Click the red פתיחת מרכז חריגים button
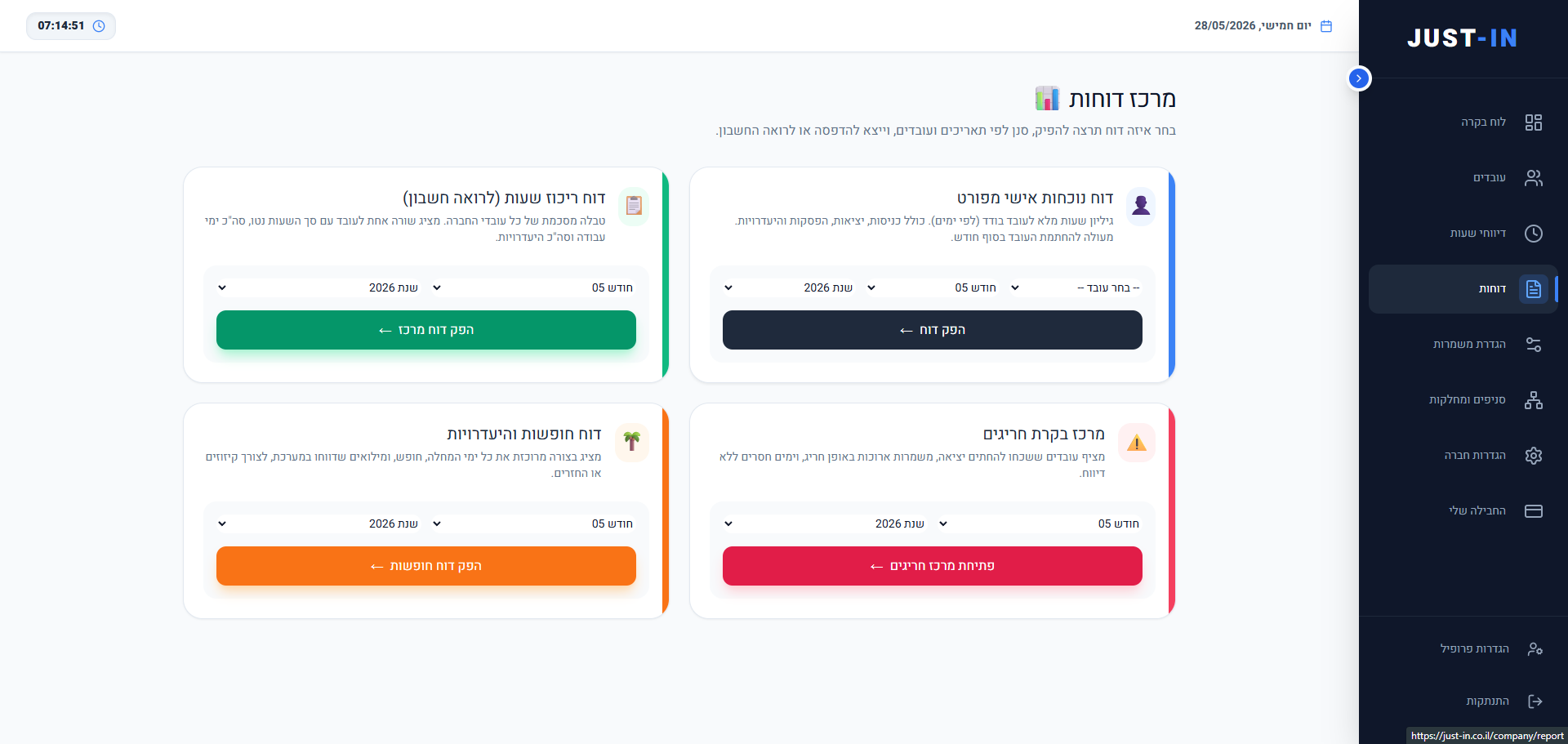 click(x=933, y=566)
